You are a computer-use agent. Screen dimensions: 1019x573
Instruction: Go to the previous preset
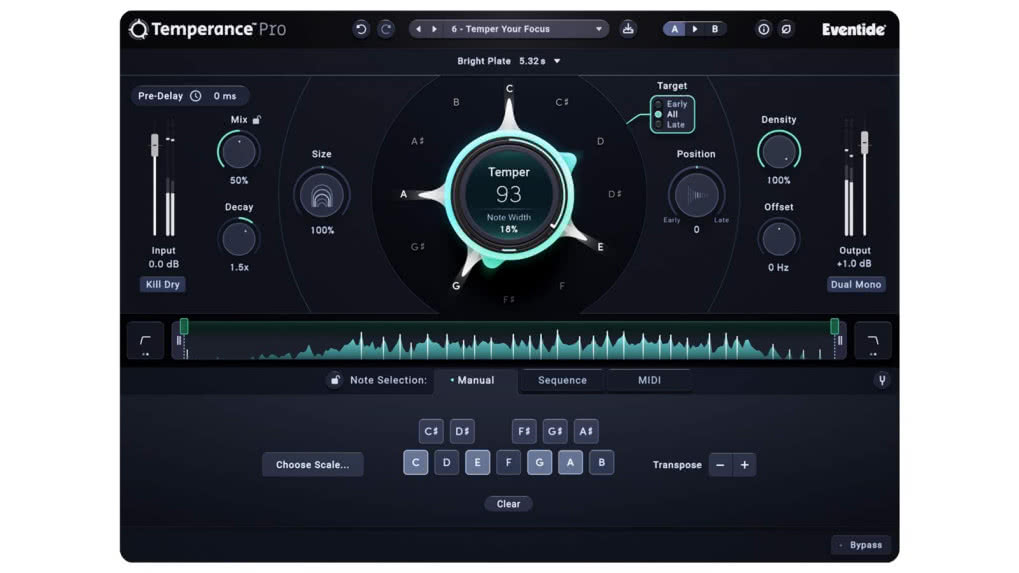pyautogui.click(x=419, y=29)
